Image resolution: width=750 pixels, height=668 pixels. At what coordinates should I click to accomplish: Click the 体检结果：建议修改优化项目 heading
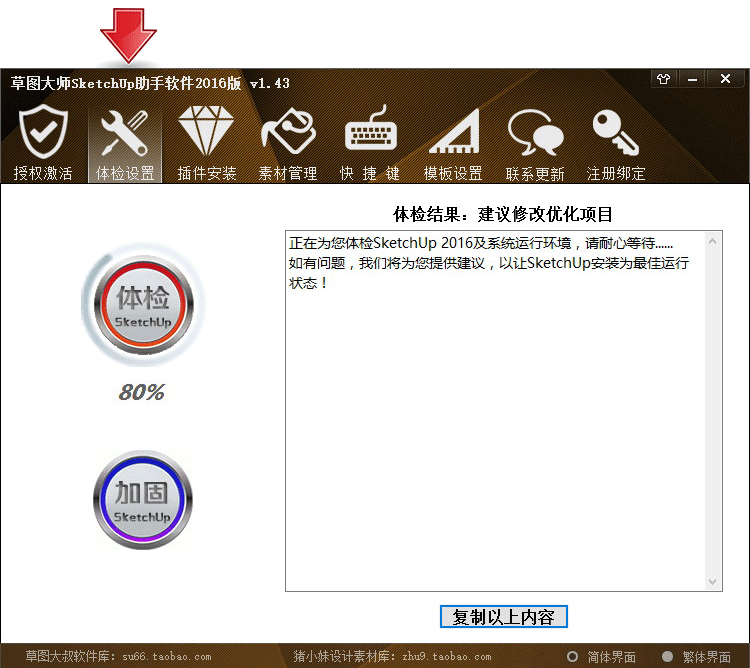(503, 214)
